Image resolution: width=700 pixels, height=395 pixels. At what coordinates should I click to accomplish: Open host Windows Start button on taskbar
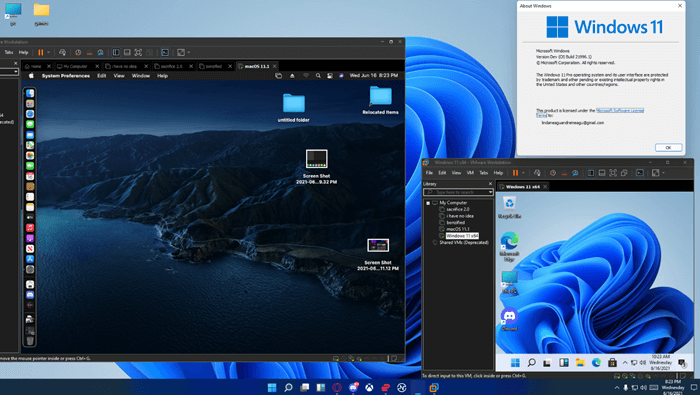pyautogui.click(x=272, y=387)
